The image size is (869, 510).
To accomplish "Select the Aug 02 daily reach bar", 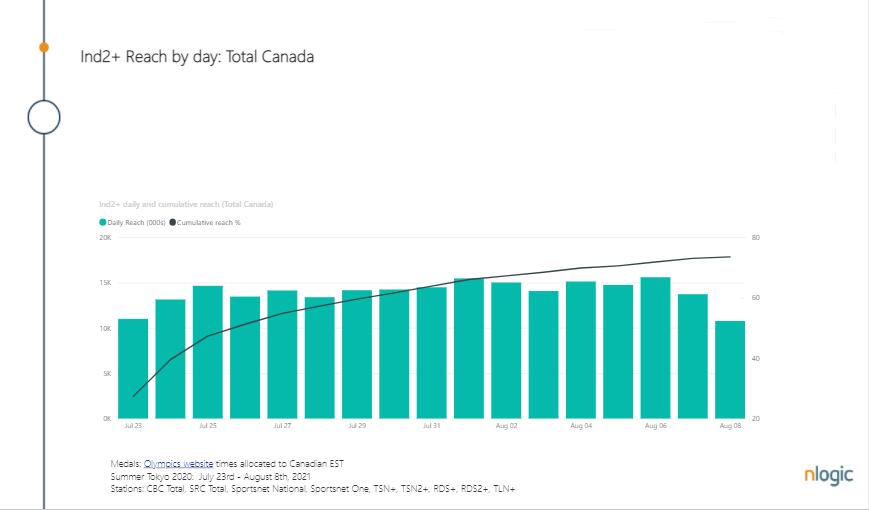I will click(506, 350).
